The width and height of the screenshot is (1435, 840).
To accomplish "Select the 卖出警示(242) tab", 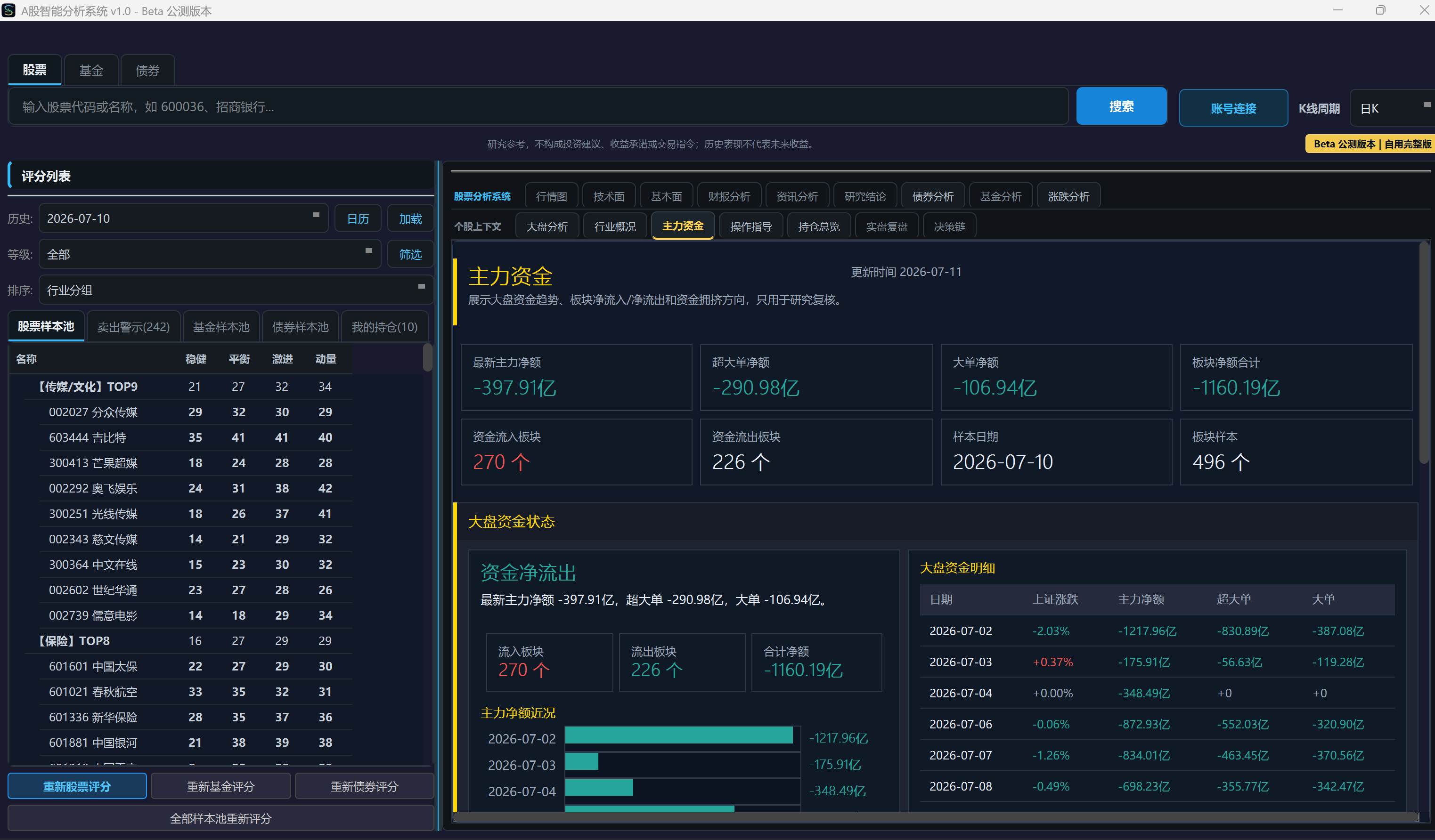I will 133,327.
